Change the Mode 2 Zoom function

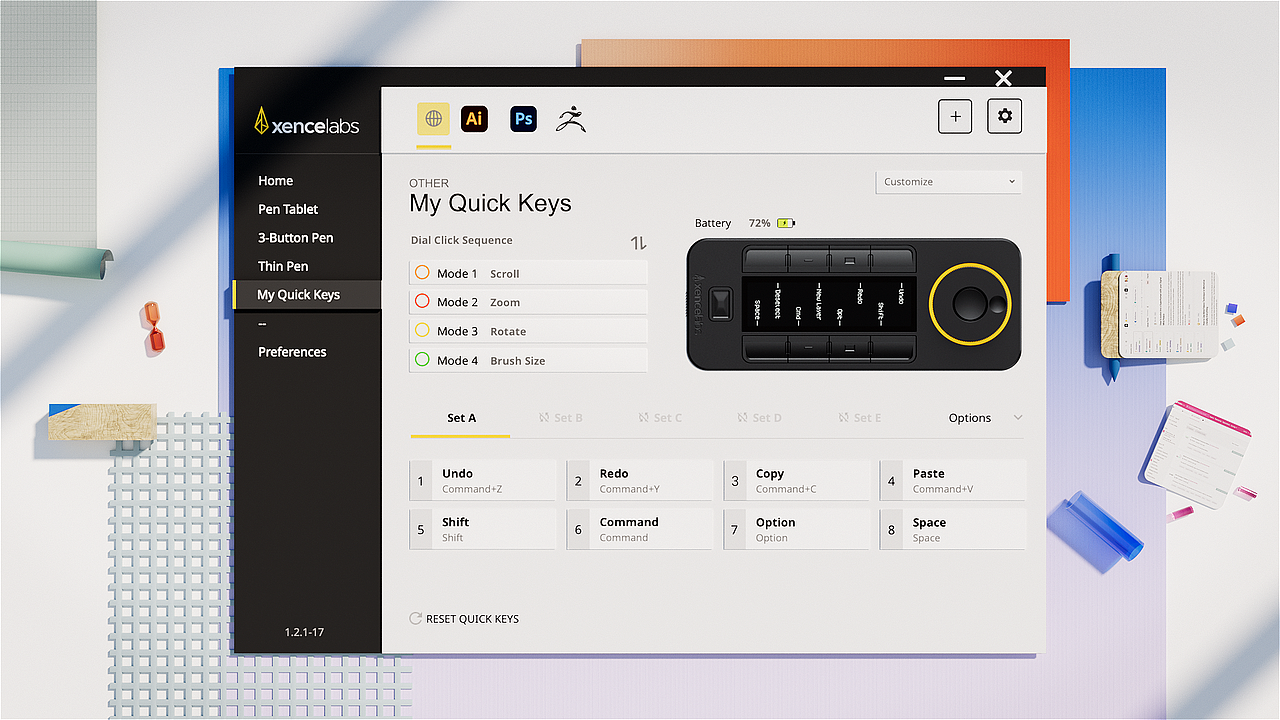pyautogui.click(x=528, y=302)
